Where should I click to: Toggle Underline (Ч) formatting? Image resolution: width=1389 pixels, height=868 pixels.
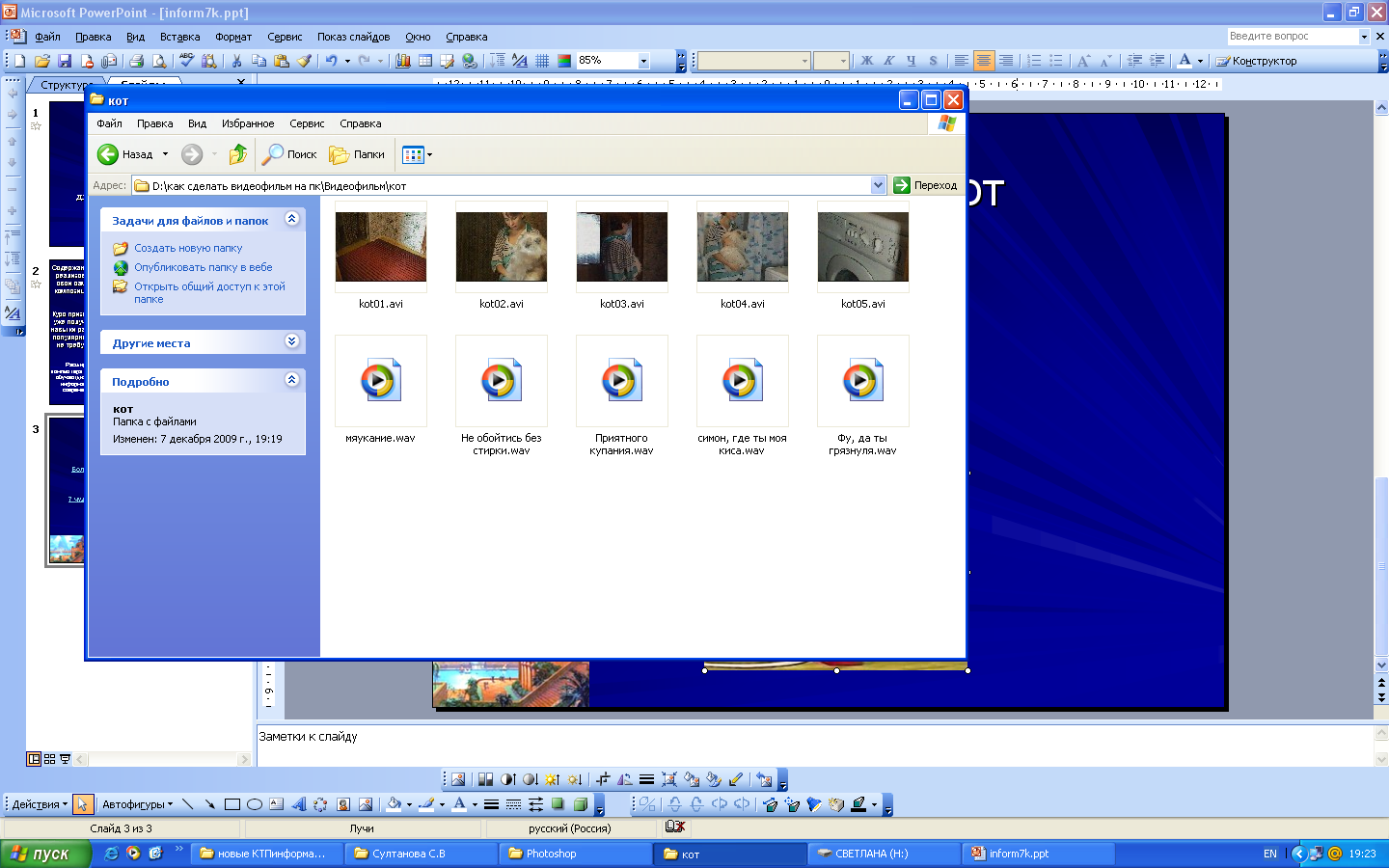pyautogui.click(x=911, y=61)
